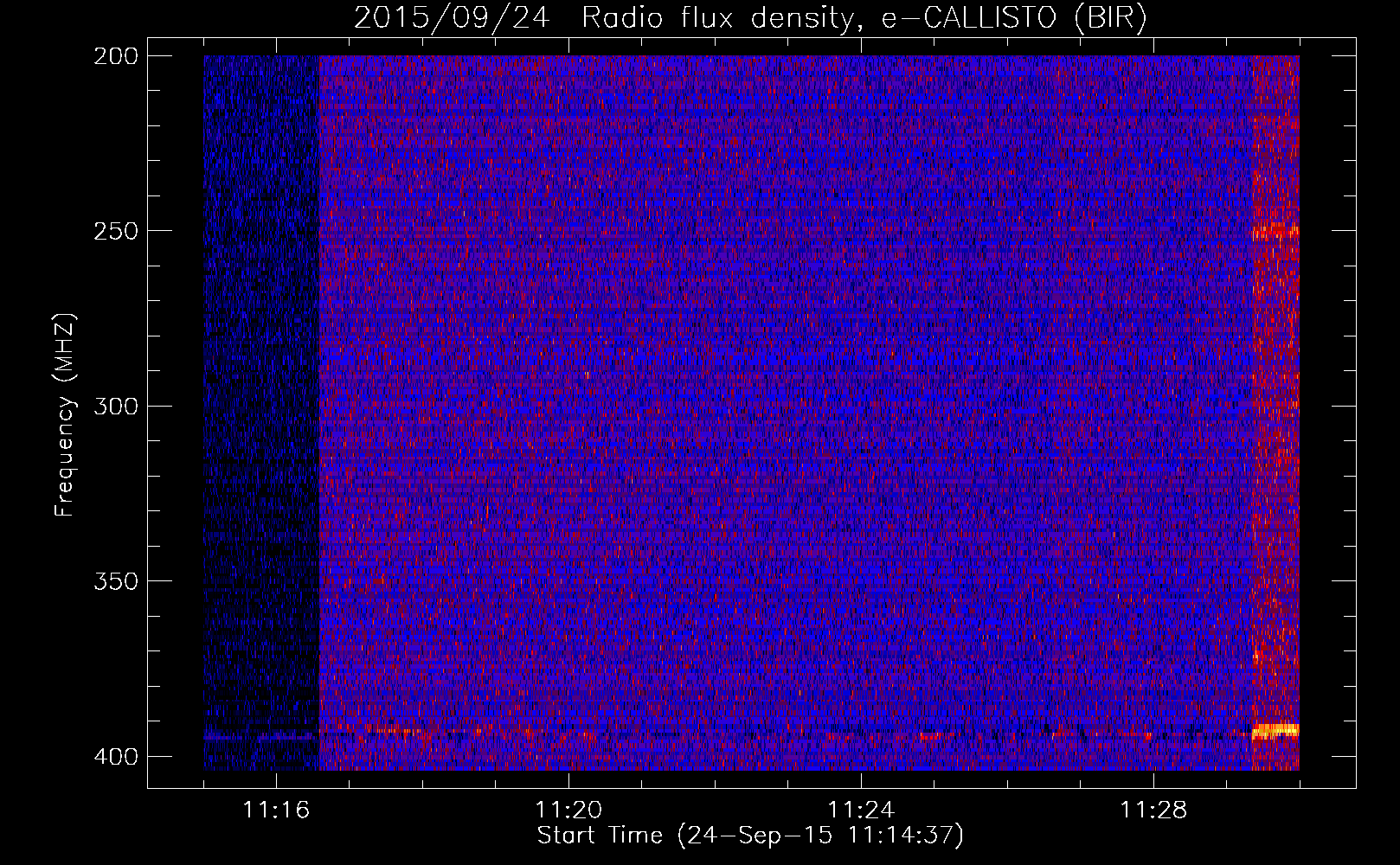The width and height of the screenshot is (1400, 865).
Task: Click the 'Start Time (24-Sep-15 11:14:37)' label
Action: click(750, 836)
